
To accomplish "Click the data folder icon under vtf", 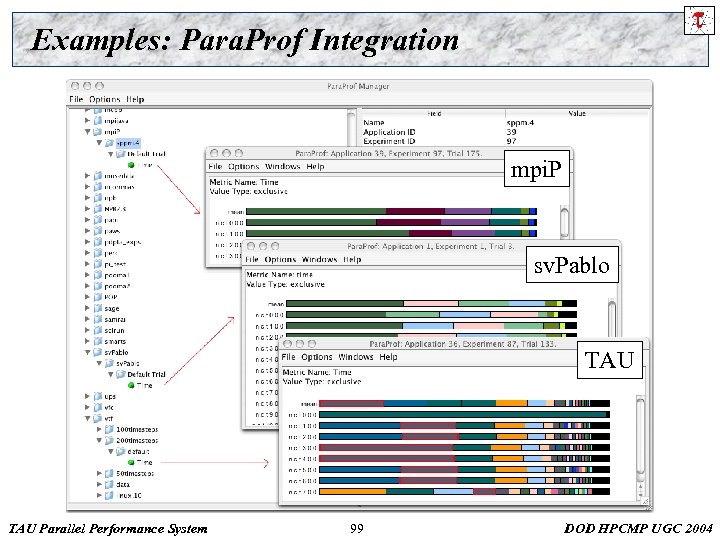I will tap(109, 484).
